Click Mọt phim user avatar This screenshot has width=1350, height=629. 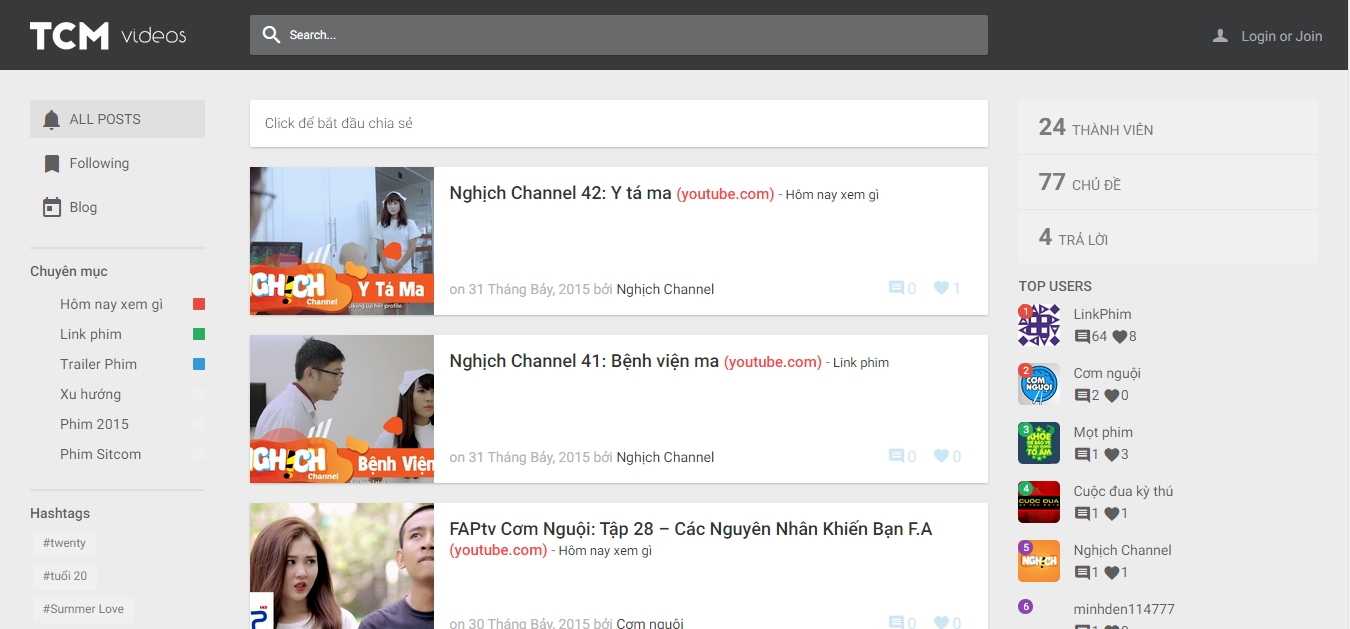tap(1039, 443)
